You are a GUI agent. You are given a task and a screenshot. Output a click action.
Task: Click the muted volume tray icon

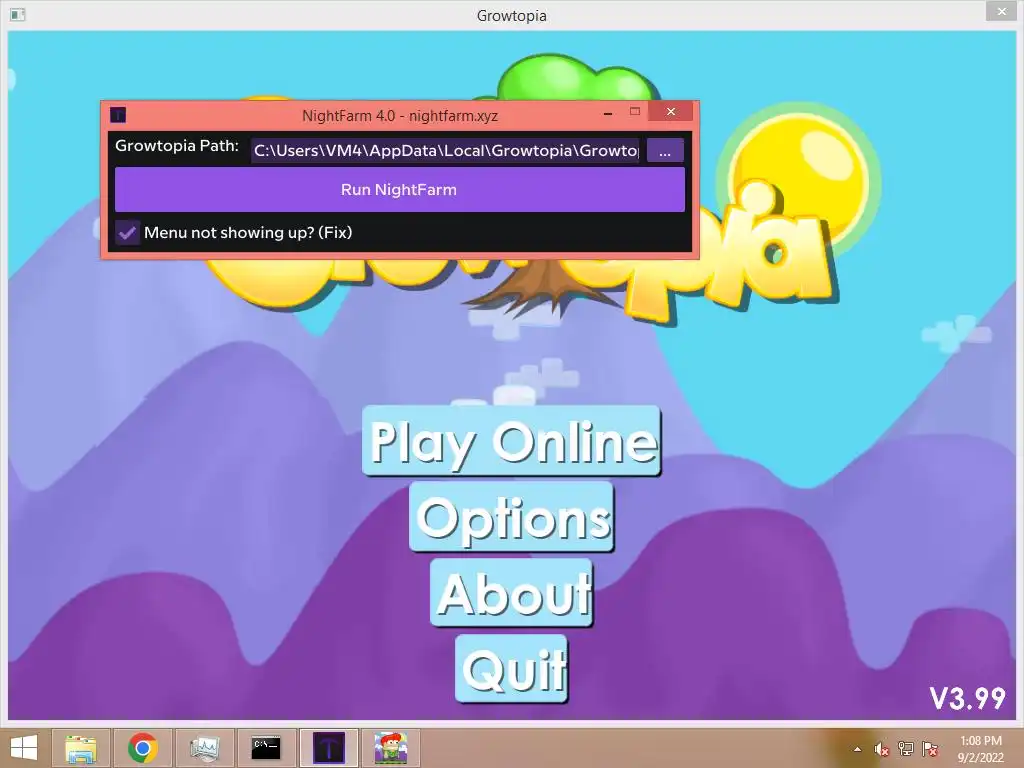pyautogui.click(x=882, y=749)
